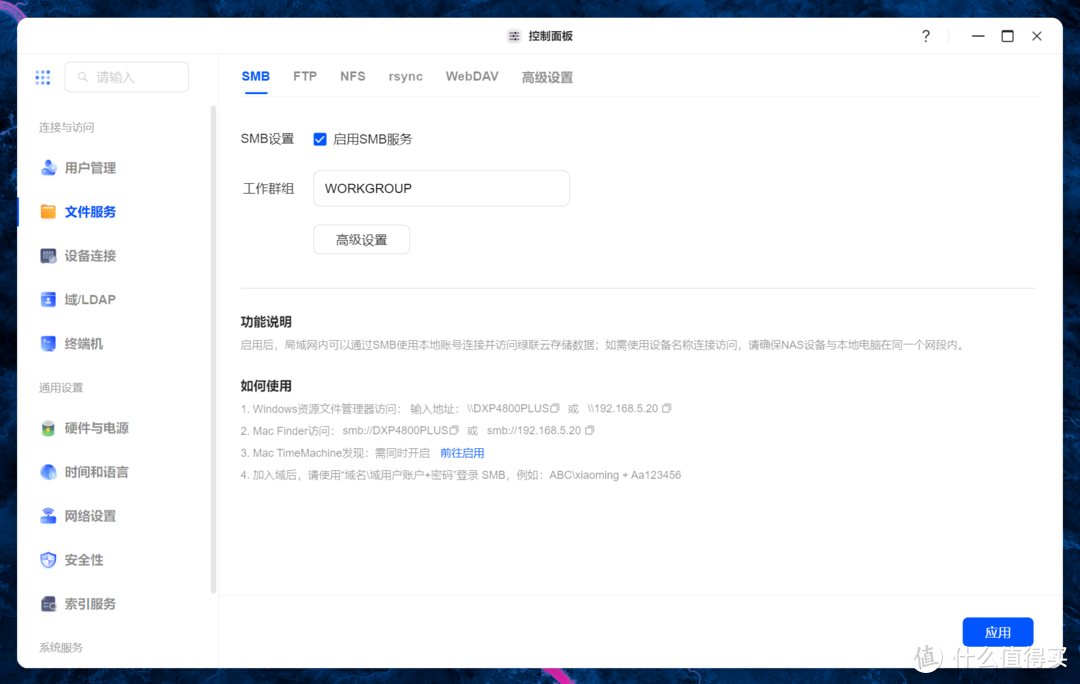This screenshot has width=1080, height=684.
Task: Disable the 启用SMB服务 checkbox
Action: pos(319,139)
